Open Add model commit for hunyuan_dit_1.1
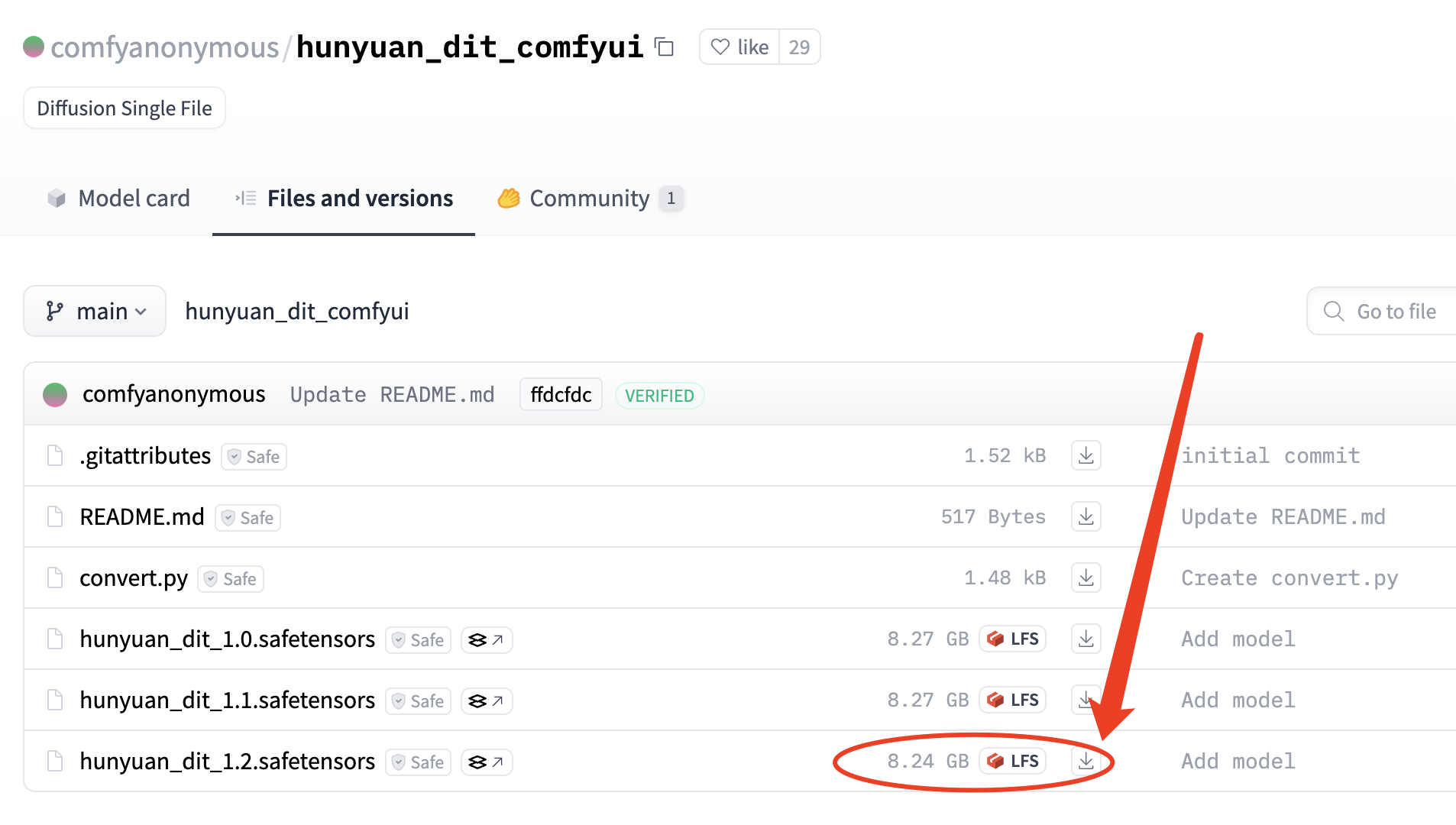1456x825 pixels. click(1238, 700)
